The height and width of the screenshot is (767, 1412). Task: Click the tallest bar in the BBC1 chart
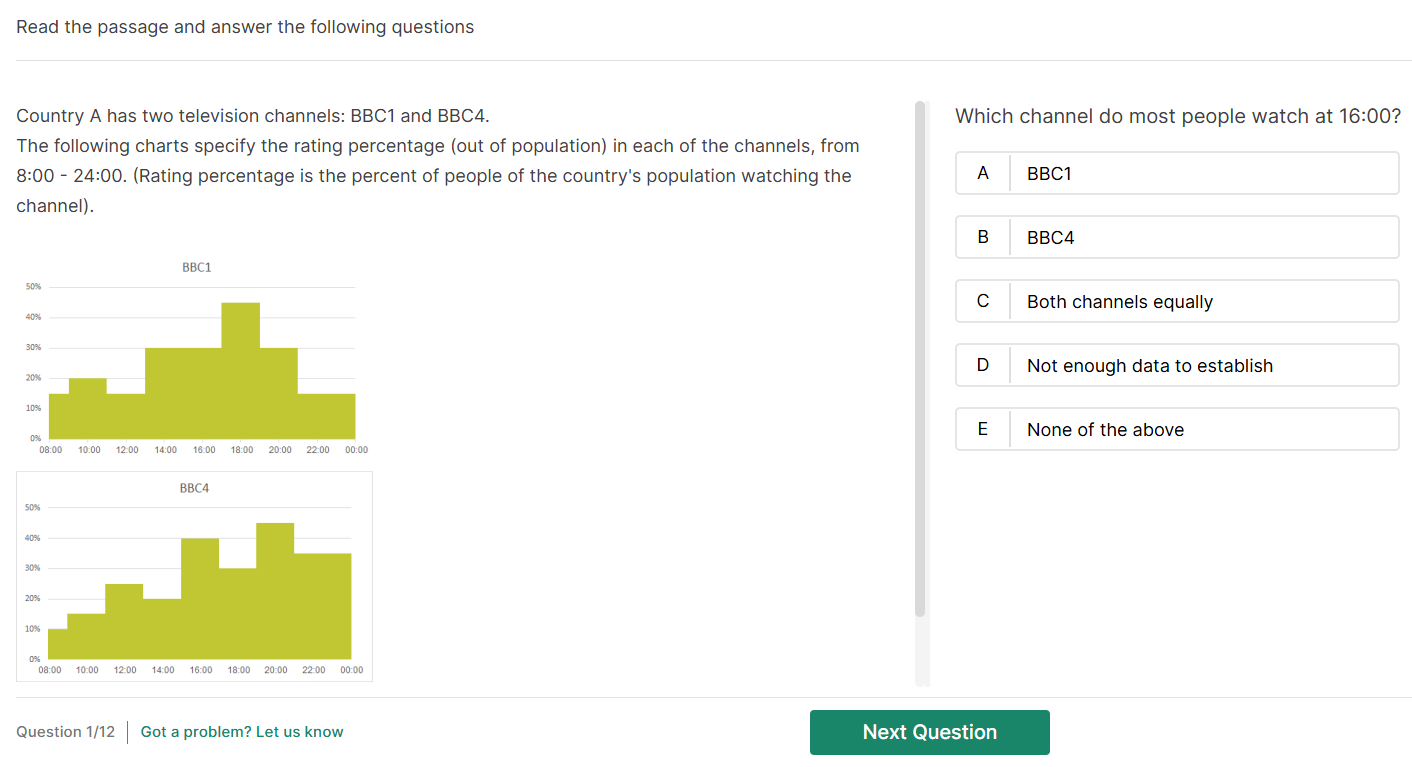click(x=240, y=370)
